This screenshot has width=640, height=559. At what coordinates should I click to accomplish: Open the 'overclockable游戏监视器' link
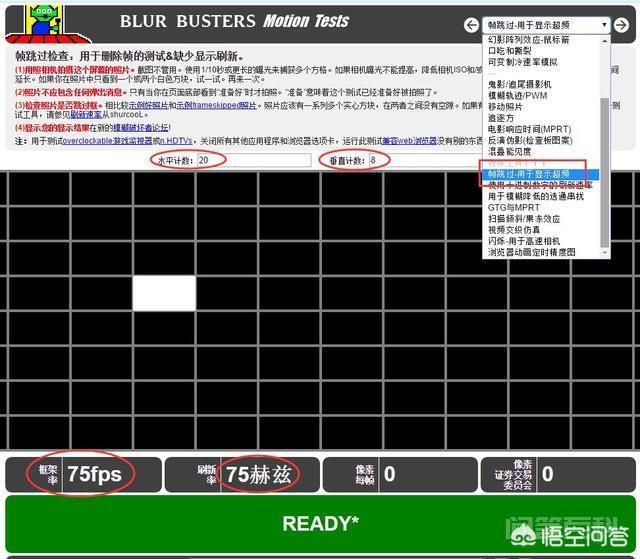[107, 141]
